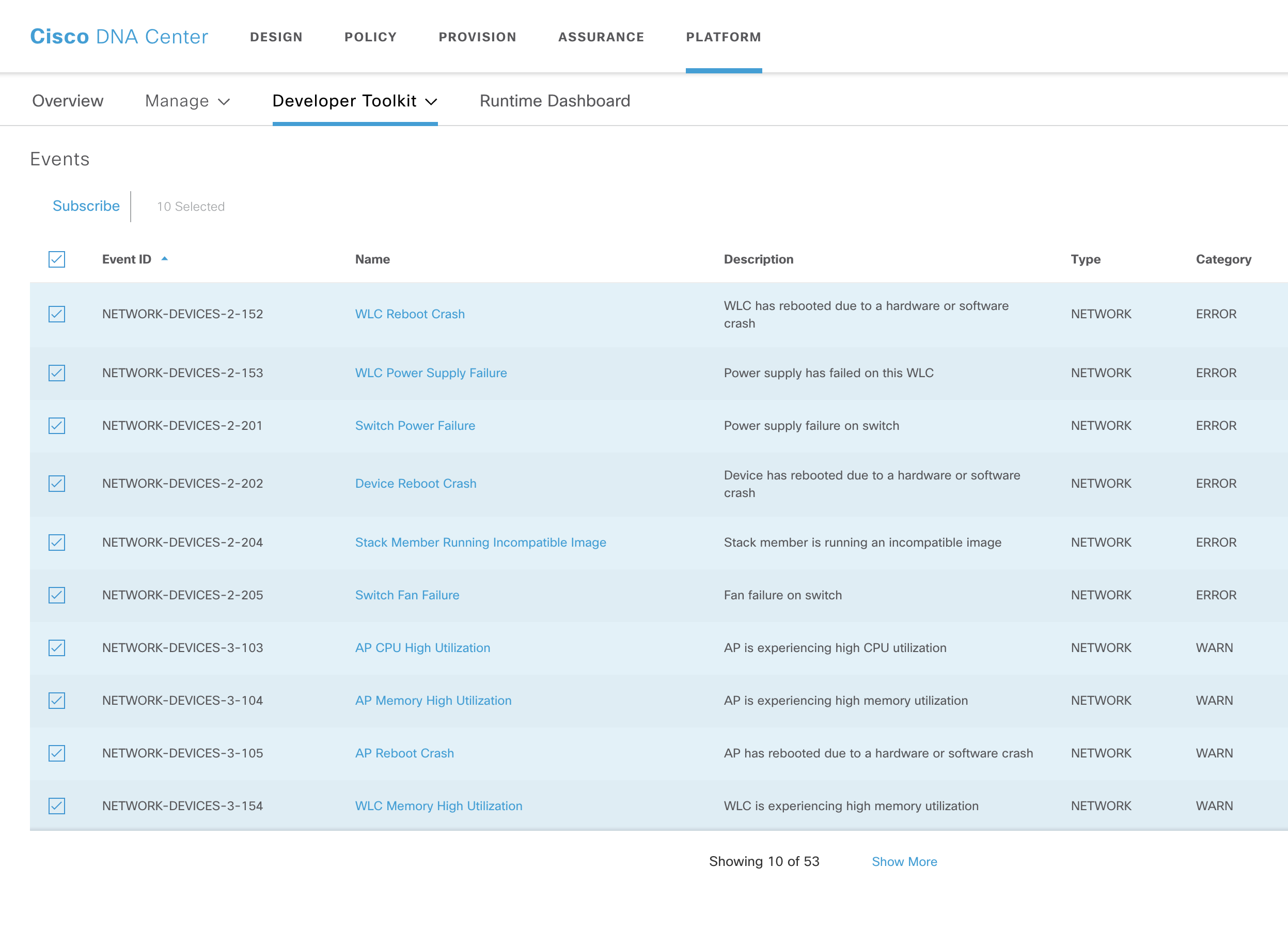Untick the WLC Memory High Utilization checkbox

click(57, 806)
